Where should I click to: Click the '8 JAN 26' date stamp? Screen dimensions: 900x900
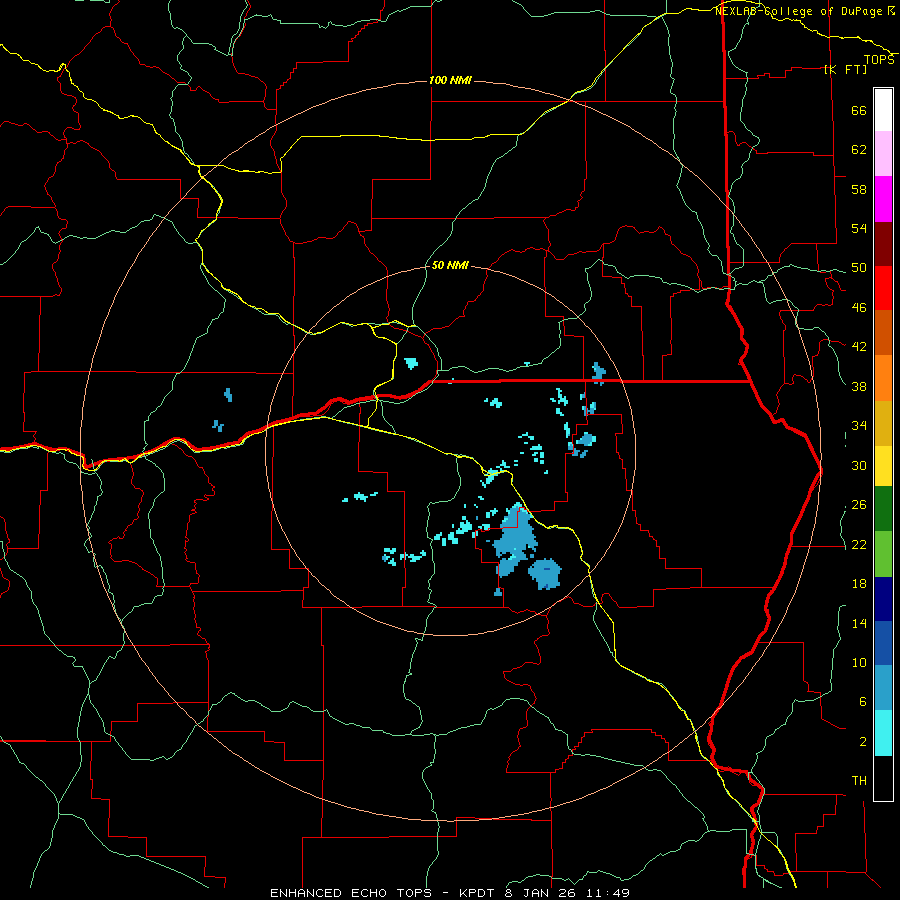click(x=542, y=893)
